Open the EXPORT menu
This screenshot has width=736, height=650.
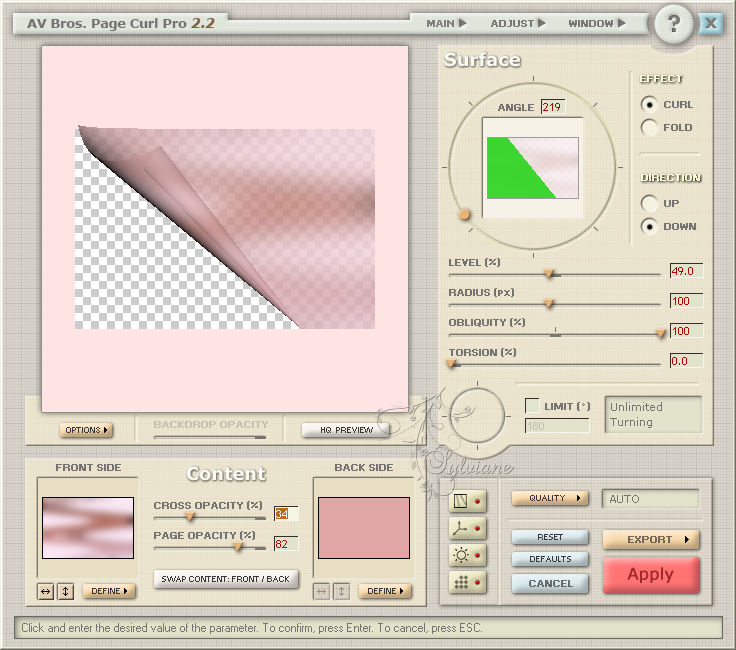point(651,540)
